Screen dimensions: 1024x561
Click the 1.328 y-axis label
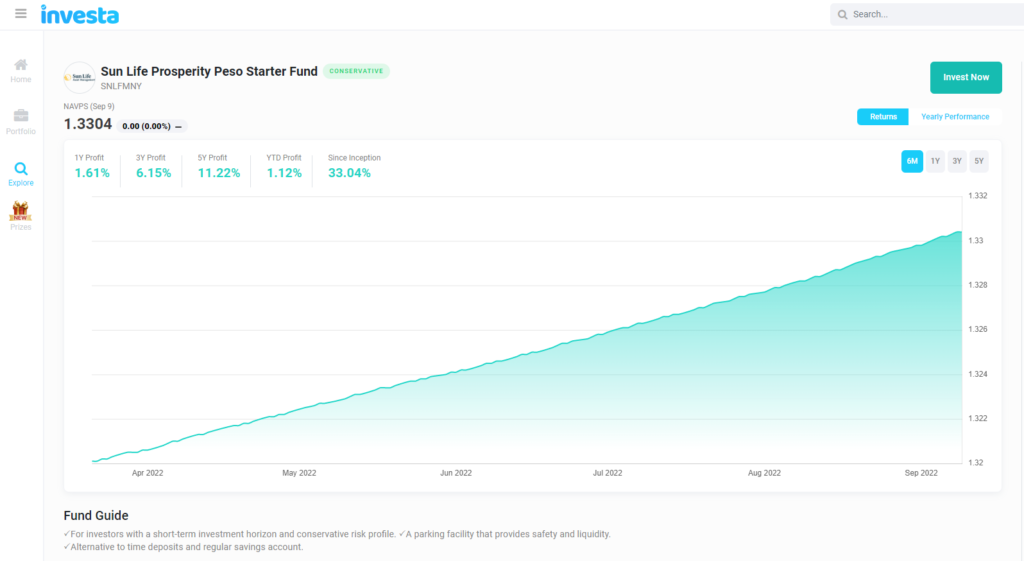(x=978, y=285)
